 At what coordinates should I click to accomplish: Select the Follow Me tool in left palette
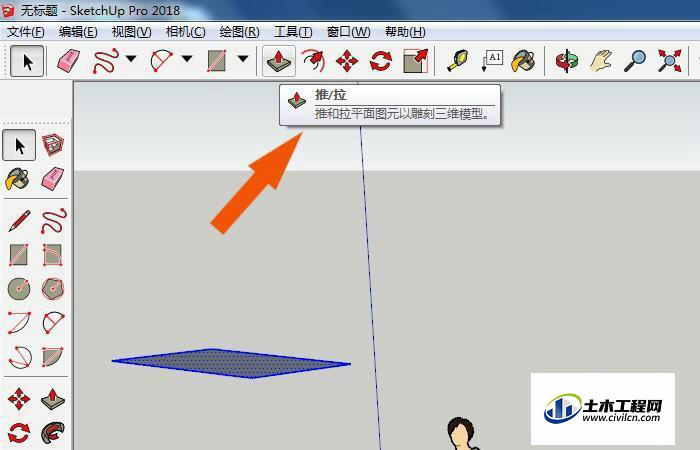tap(53, 433)
